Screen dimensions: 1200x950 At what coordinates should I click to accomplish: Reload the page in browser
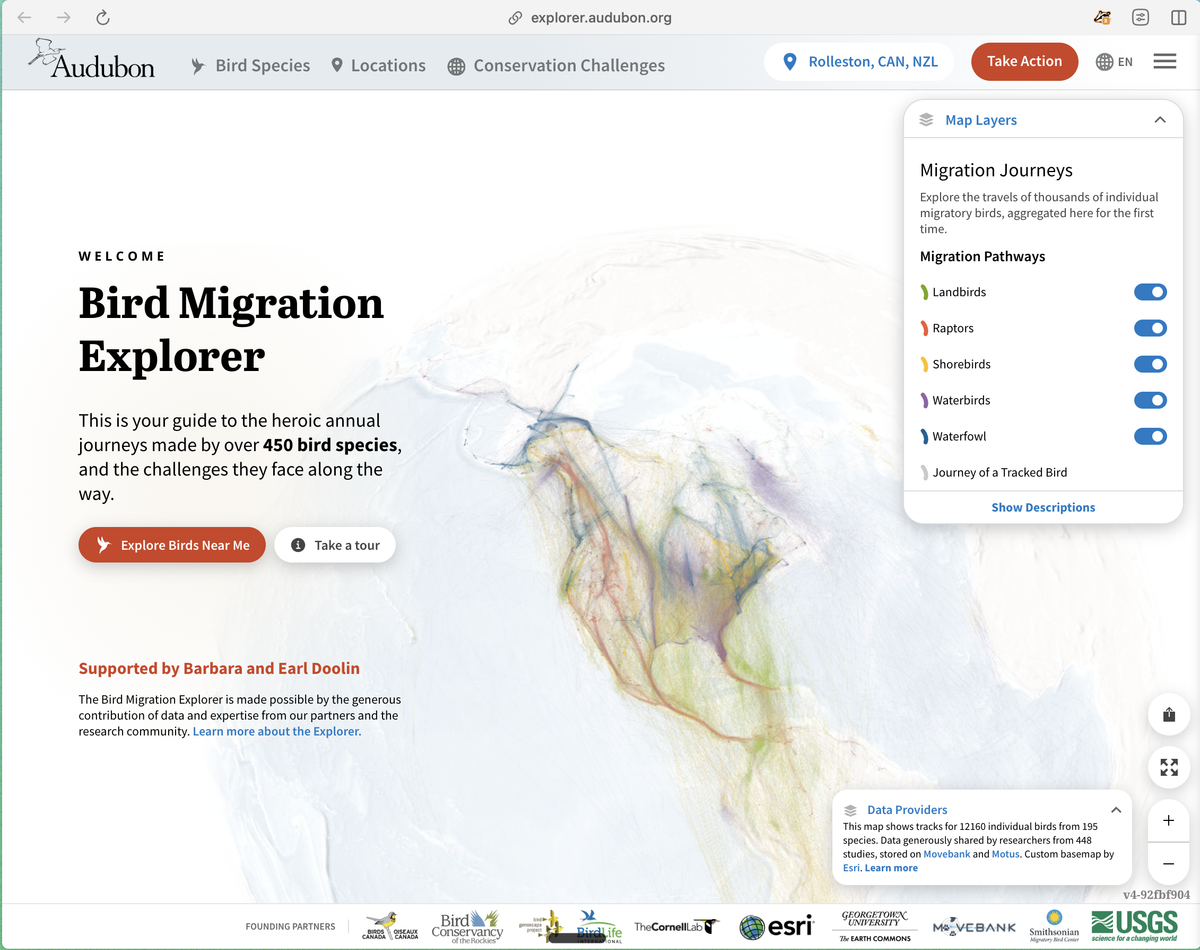103,18
